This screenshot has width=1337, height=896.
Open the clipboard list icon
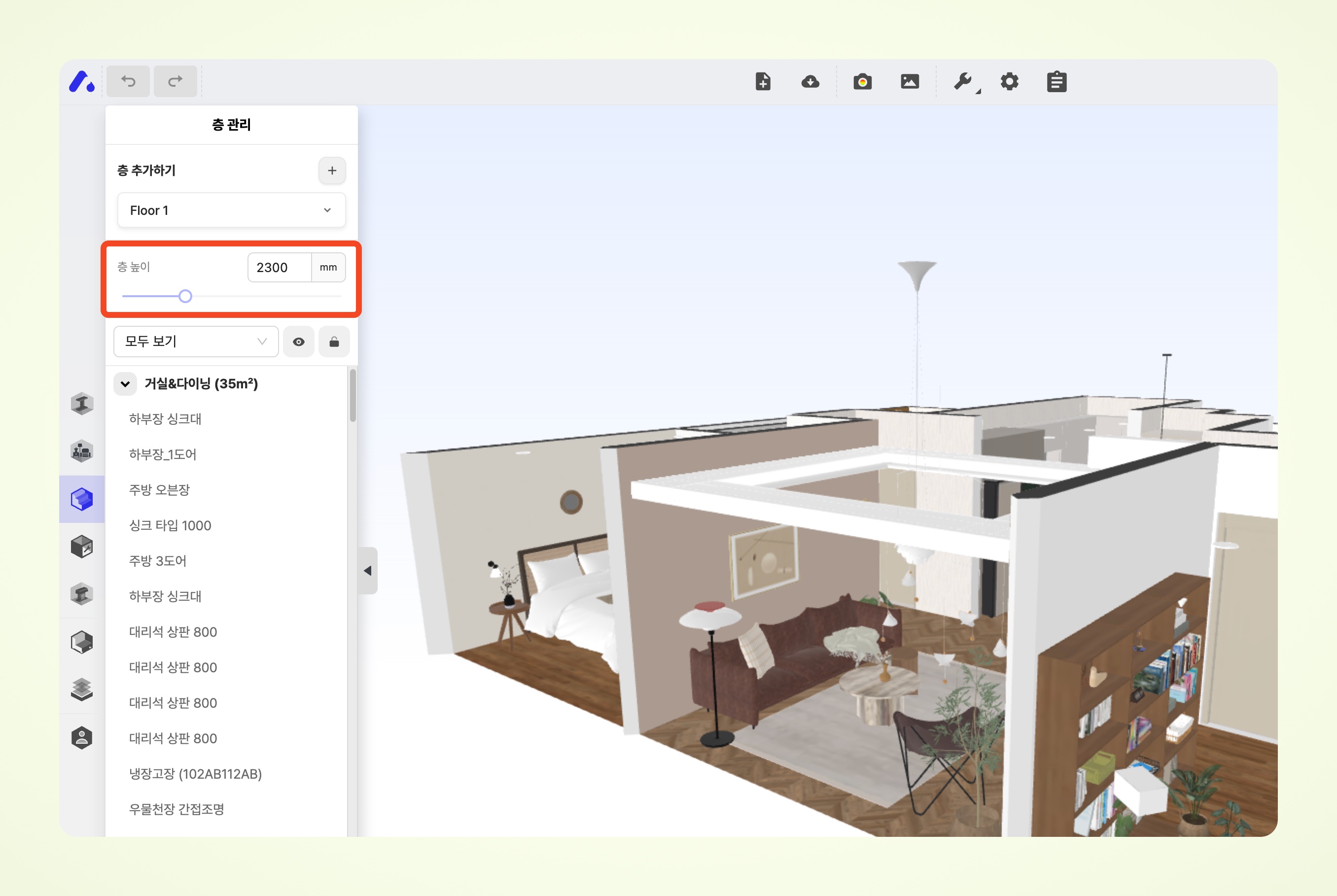tap(1056, 82)
